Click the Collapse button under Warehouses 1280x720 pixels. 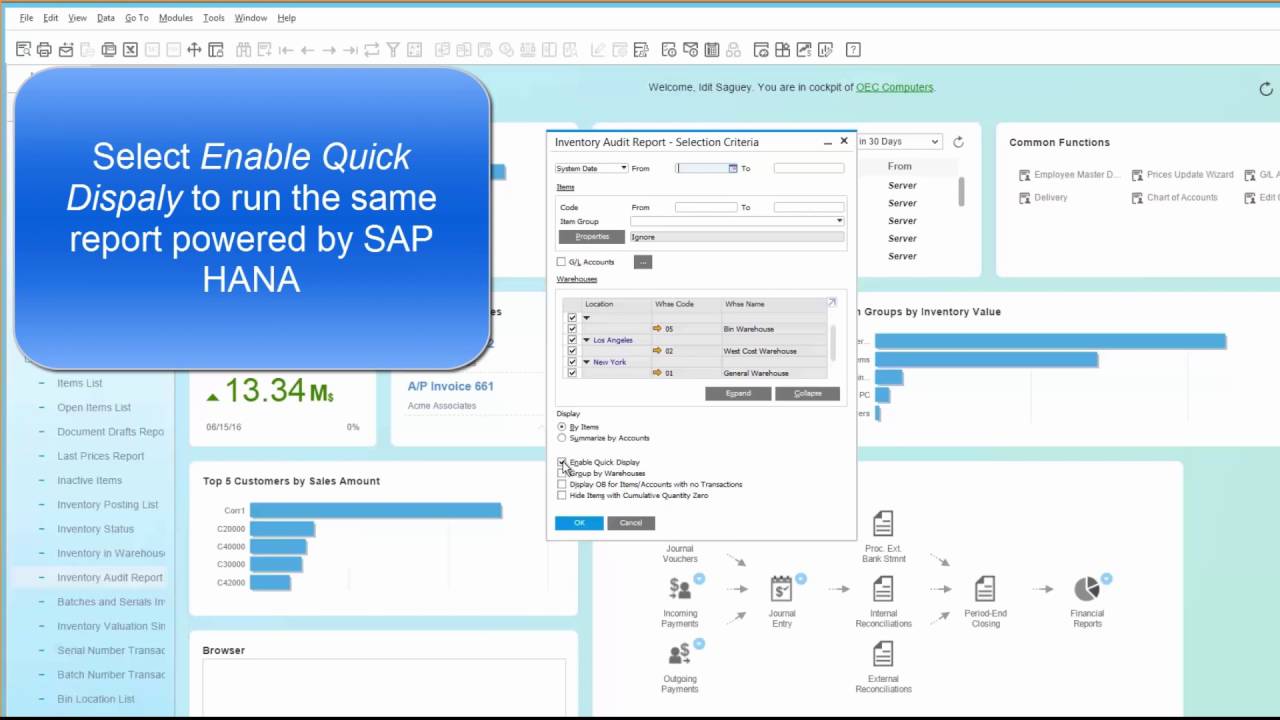click(808, 393)
